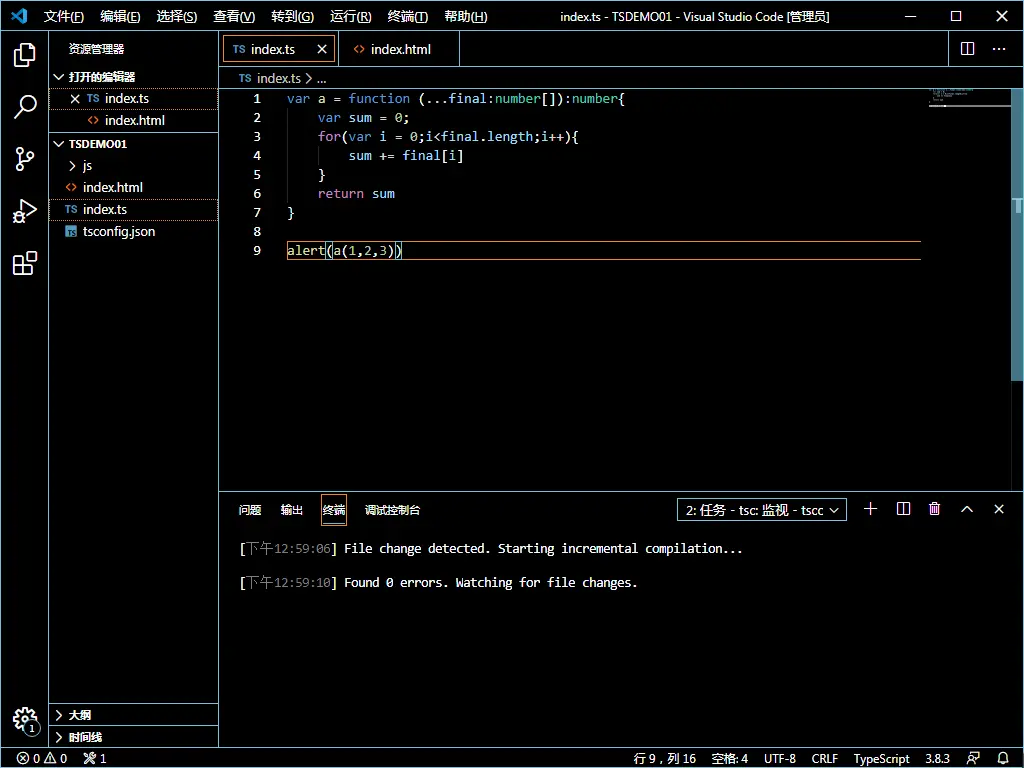The width and height of the screenshot is (1024, 768).
Task: Expand the js folder
Action: point(134,166)
